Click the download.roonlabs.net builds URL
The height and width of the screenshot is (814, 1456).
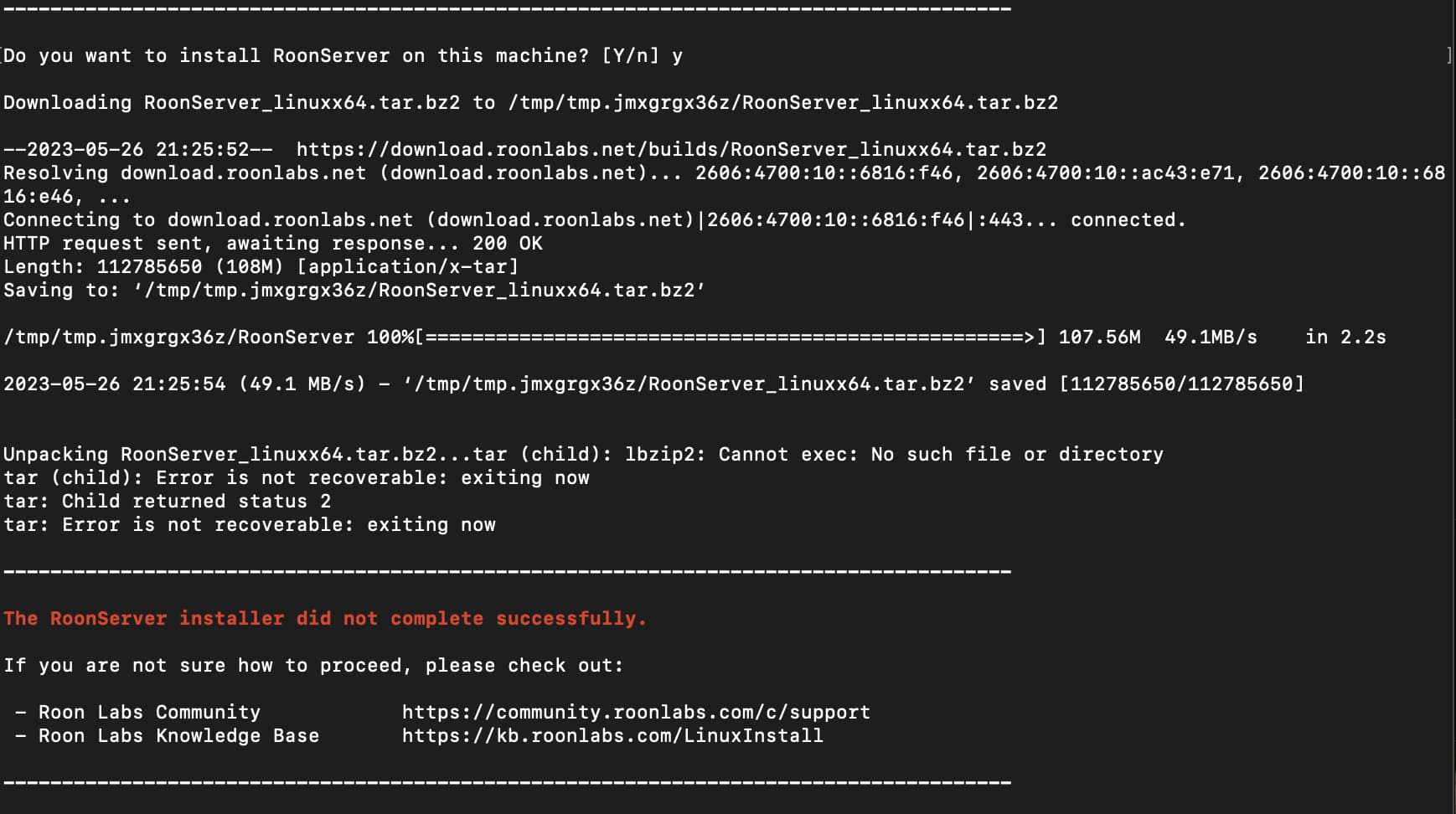pos(671,150)
